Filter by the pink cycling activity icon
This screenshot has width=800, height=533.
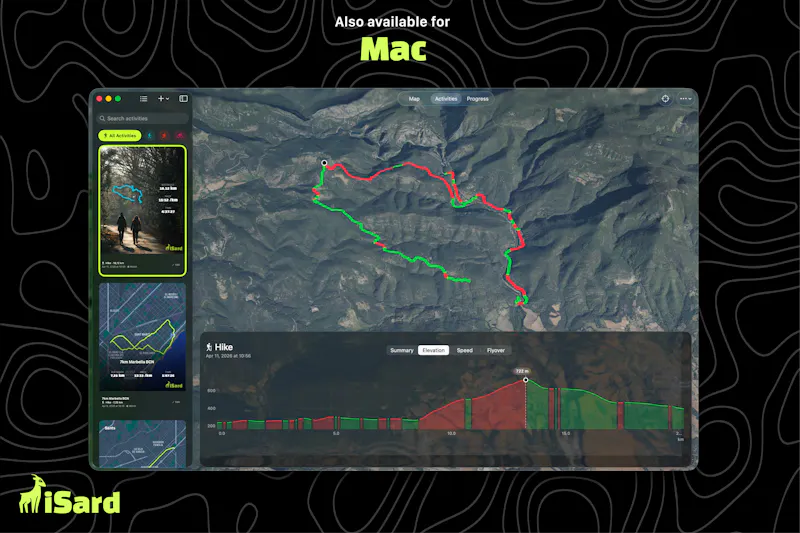[180, 136]
